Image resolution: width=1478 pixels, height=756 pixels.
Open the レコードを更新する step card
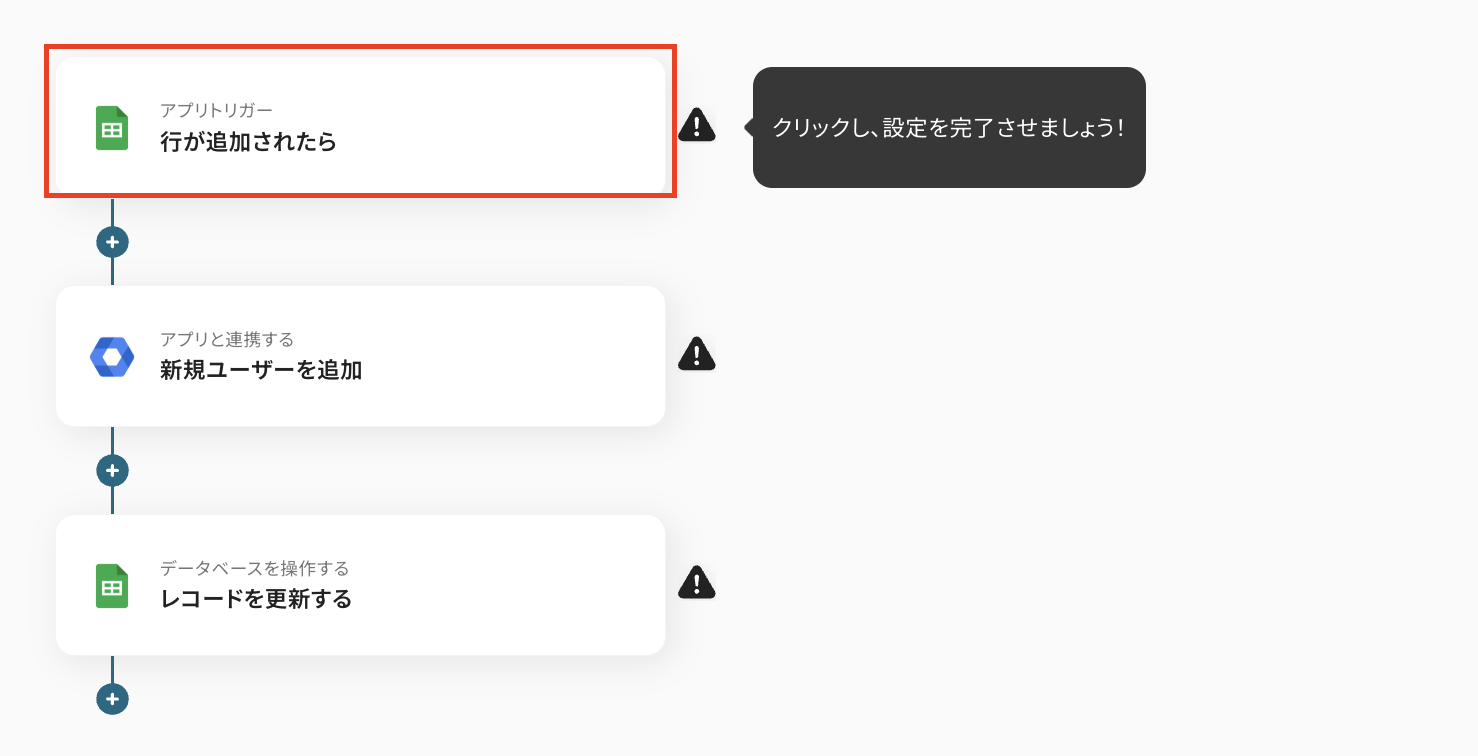(x=360, y=585)
